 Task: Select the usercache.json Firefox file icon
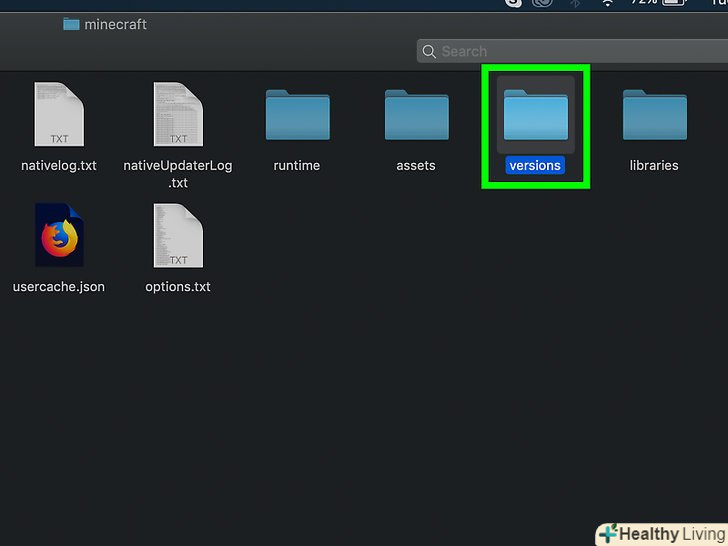pyautogui.click(x=59, y=235)
